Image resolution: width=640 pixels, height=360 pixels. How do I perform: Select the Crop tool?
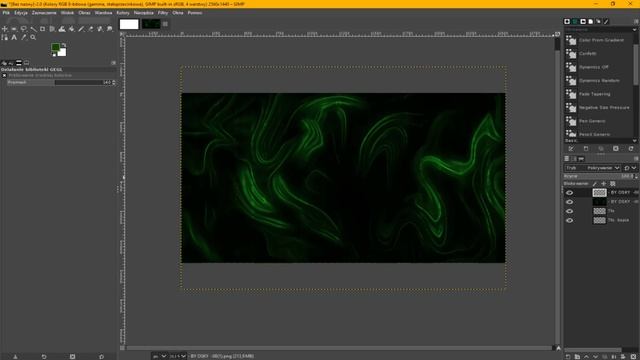click(43, 29)
